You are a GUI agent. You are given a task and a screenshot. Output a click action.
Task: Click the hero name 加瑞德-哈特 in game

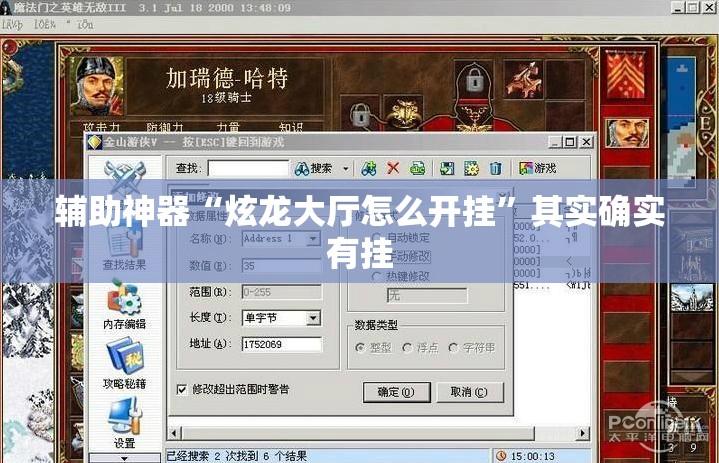227,78
